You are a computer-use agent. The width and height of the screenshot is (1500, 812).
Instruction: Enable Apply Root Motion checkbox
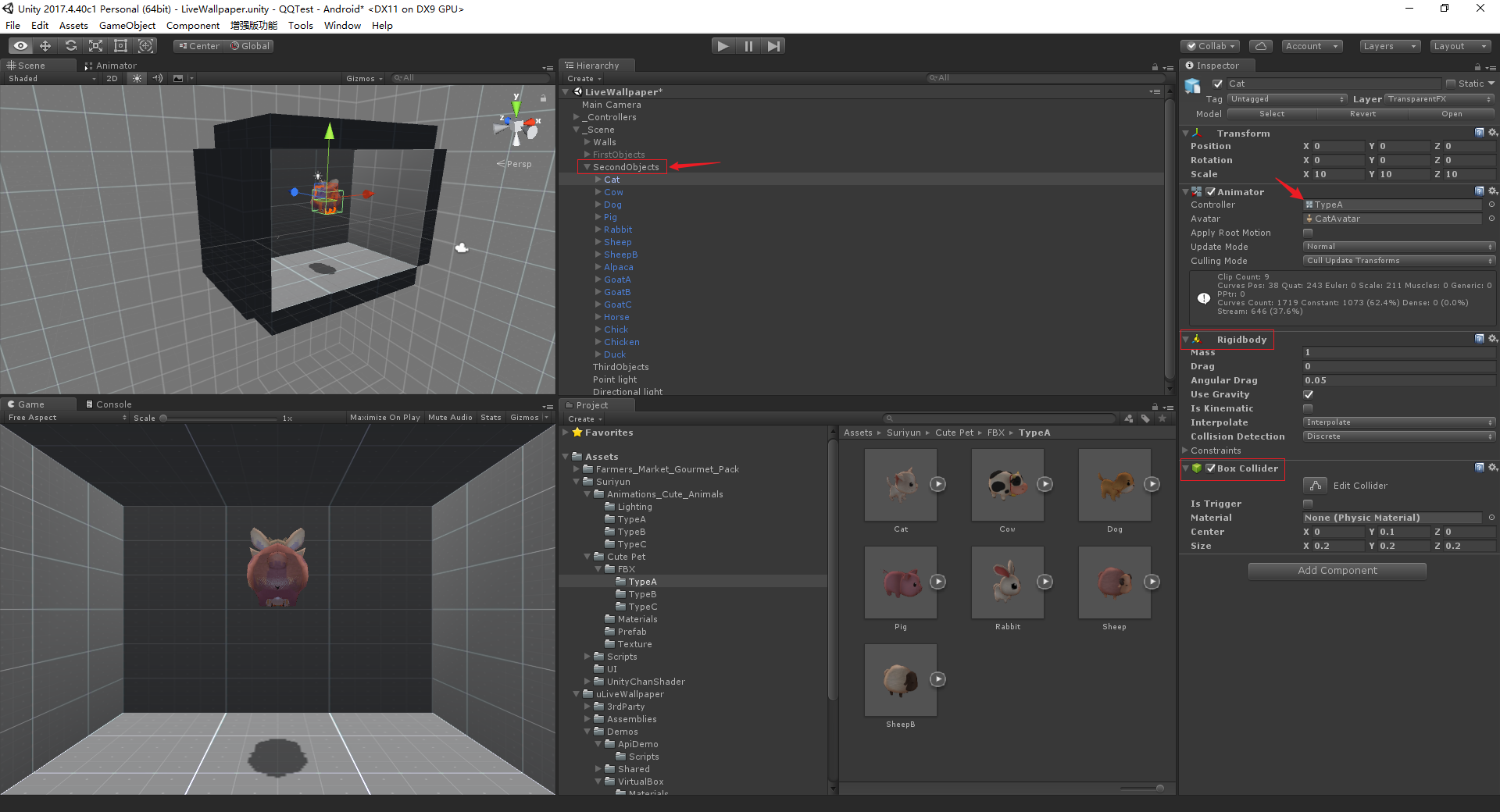pyautogui.click(x=1308, y=233)
